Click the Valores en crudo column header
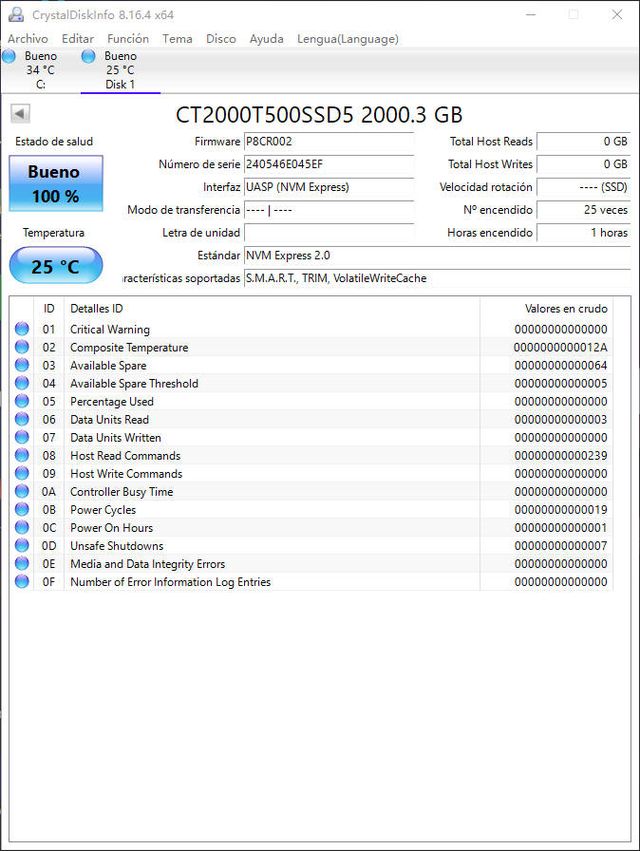 (x=547, y=308)
